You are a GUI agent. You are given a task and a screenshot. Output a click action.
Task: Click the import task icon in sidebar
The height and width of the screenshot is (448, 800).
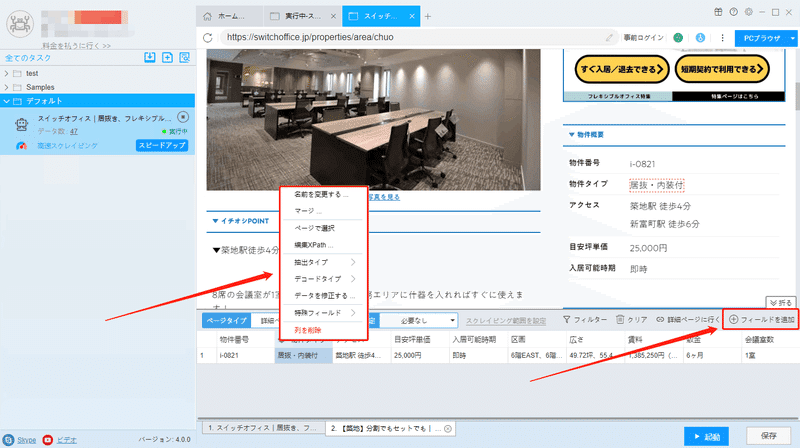[149, 57]
